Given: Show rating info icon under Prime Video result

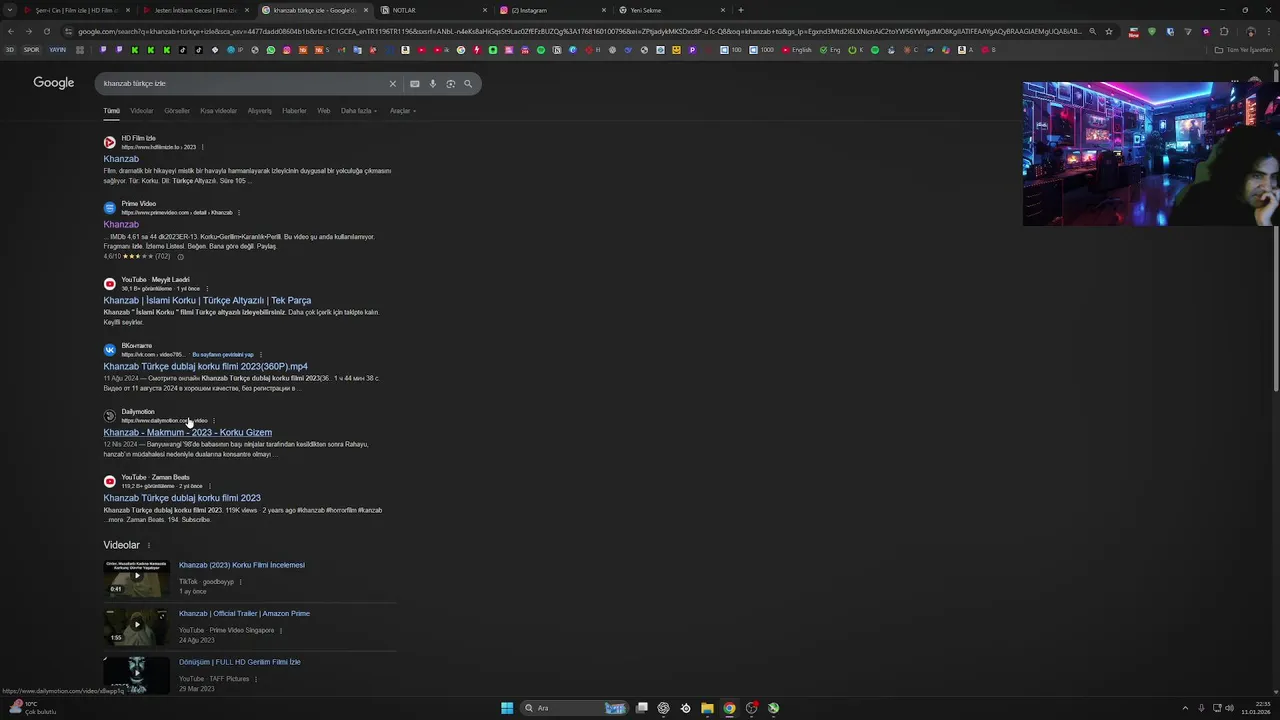Looking at the screenshot, I should (180, 257).
